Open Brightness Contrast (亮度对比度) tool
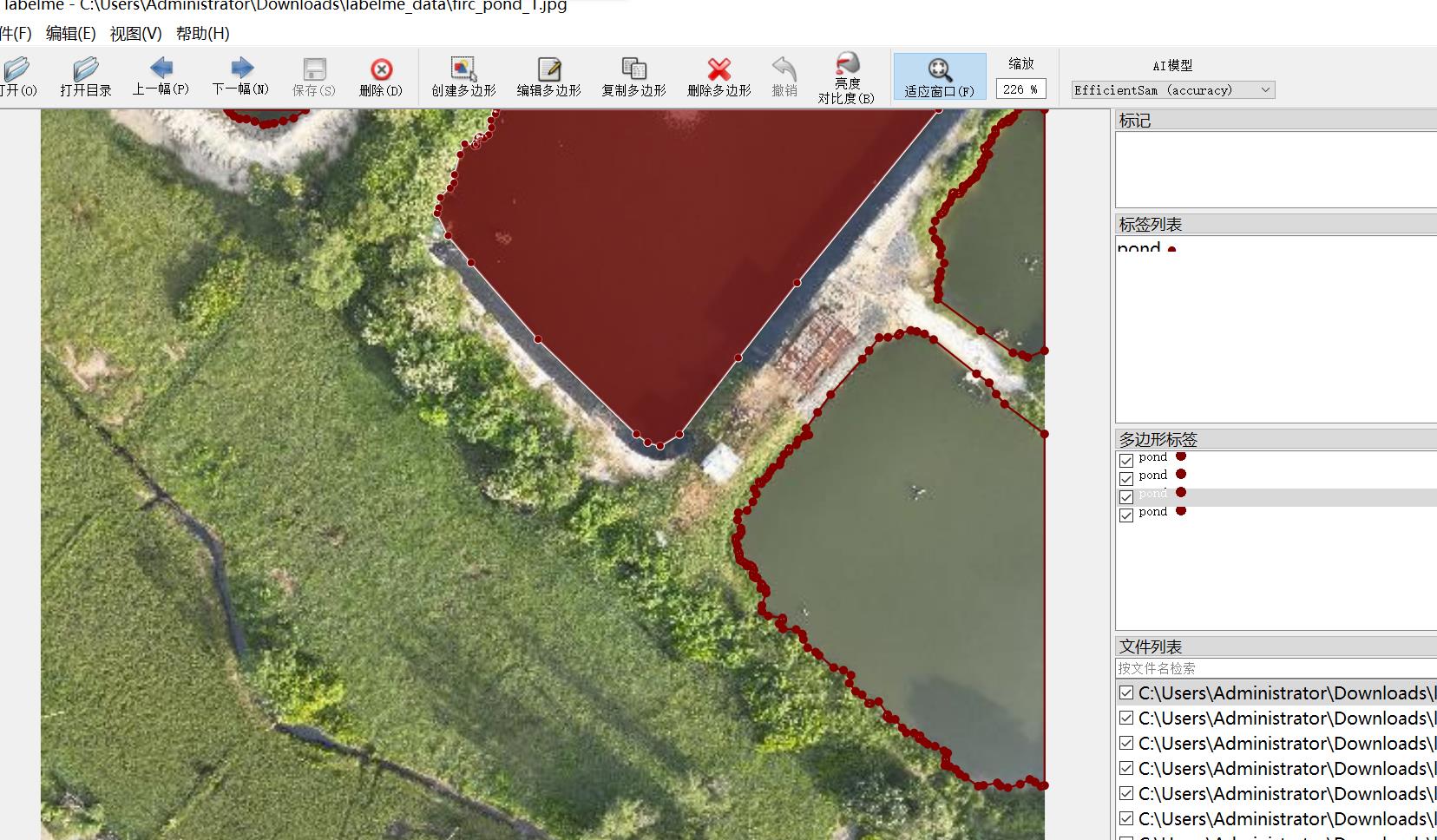This screenshot has width=1437, height=840. (846, 76)
